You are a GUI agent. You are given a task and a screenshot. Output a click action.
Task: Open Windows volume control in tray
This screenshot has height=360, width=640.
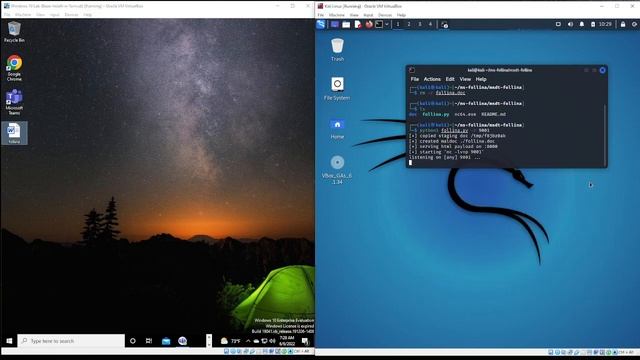click(272, 341)
